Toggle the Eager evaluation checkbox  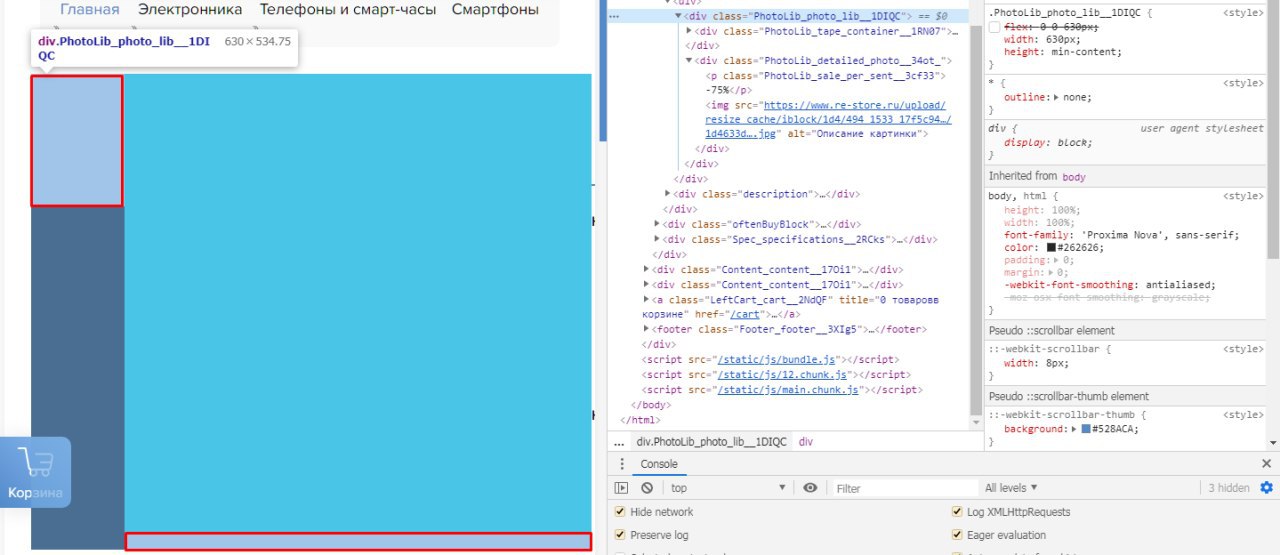pos(958,535)
